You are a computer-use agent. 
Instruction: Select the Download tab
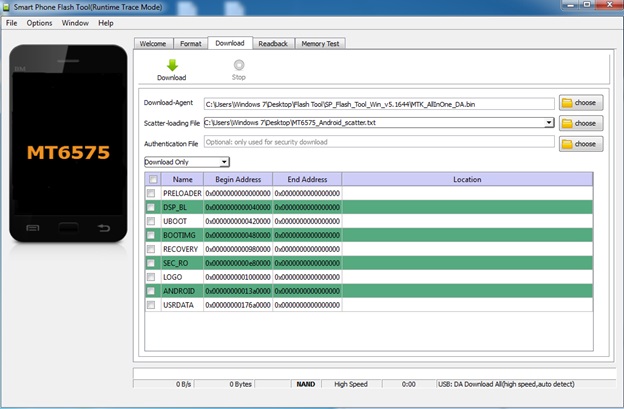pos(230,43)
